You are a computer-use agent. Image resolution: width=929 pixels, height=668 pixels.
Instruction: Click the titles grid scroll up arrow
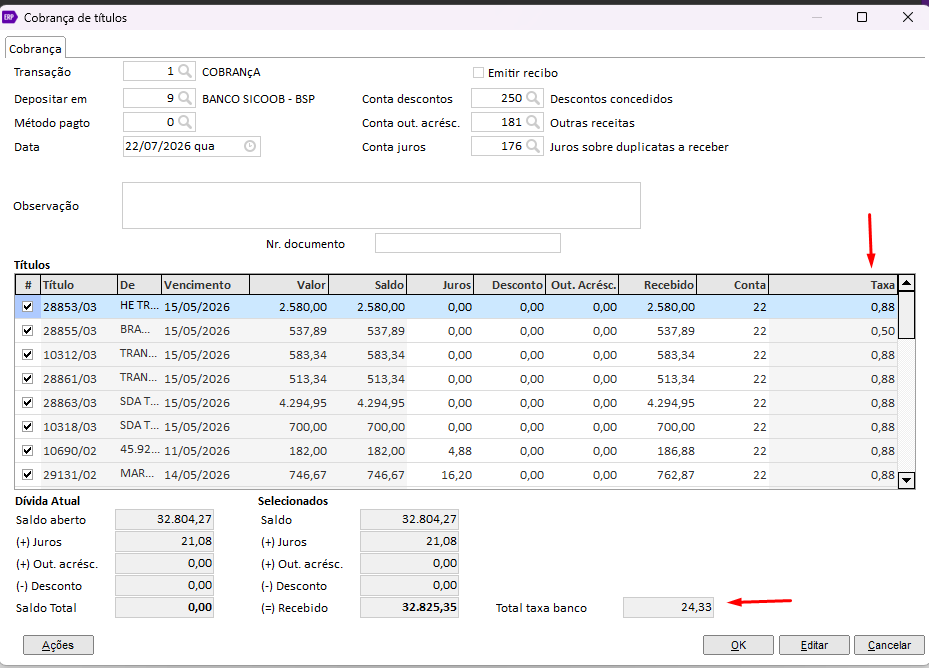(906, 283)
